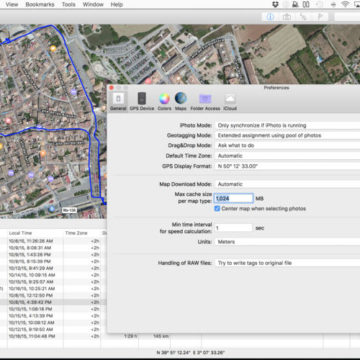The image size is (360, 360).
Task: Click the Min time interval field
Action: coord(233,228)
